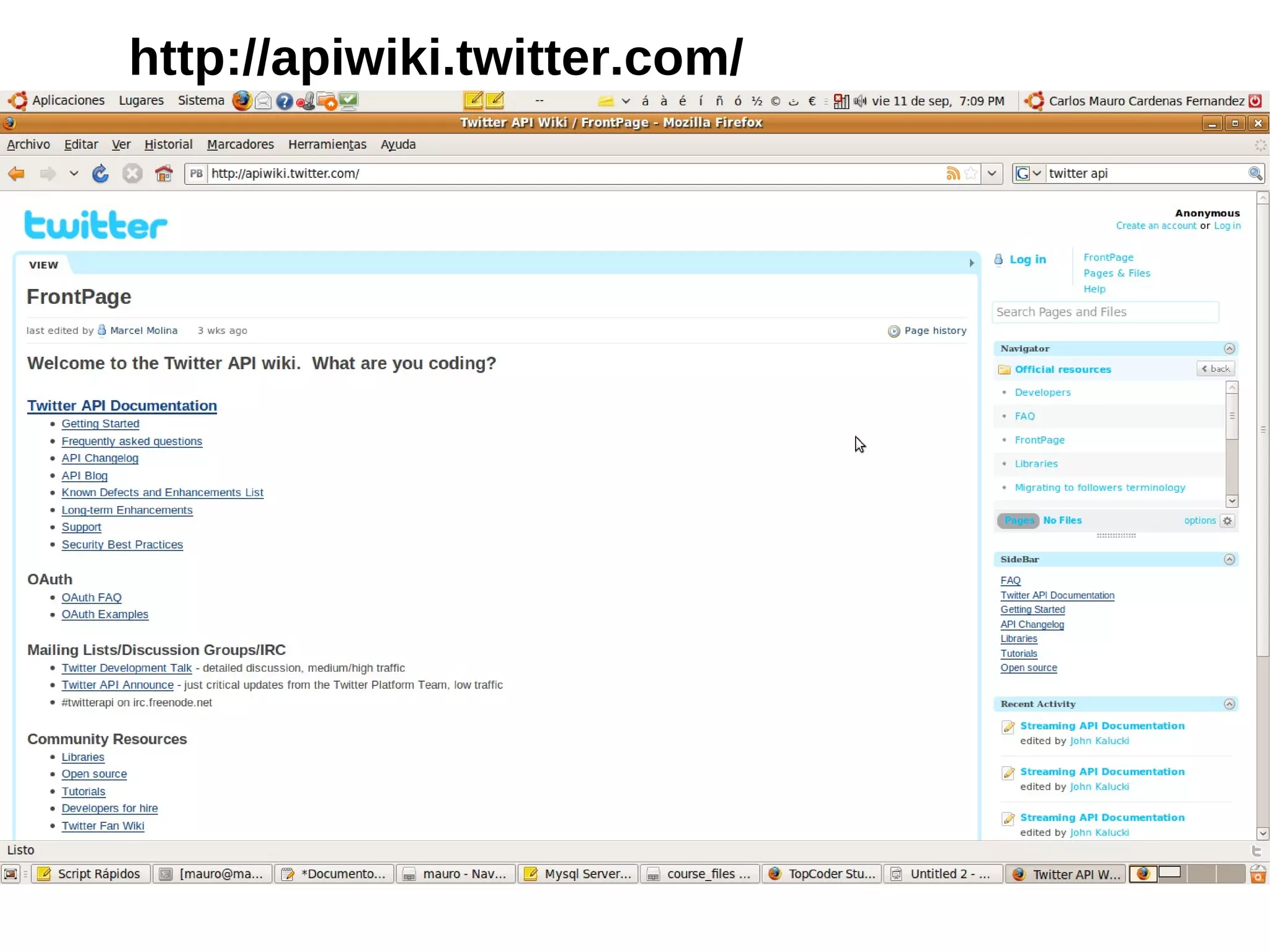
Task: Select the VIEW tab
Action: [43, 265]
